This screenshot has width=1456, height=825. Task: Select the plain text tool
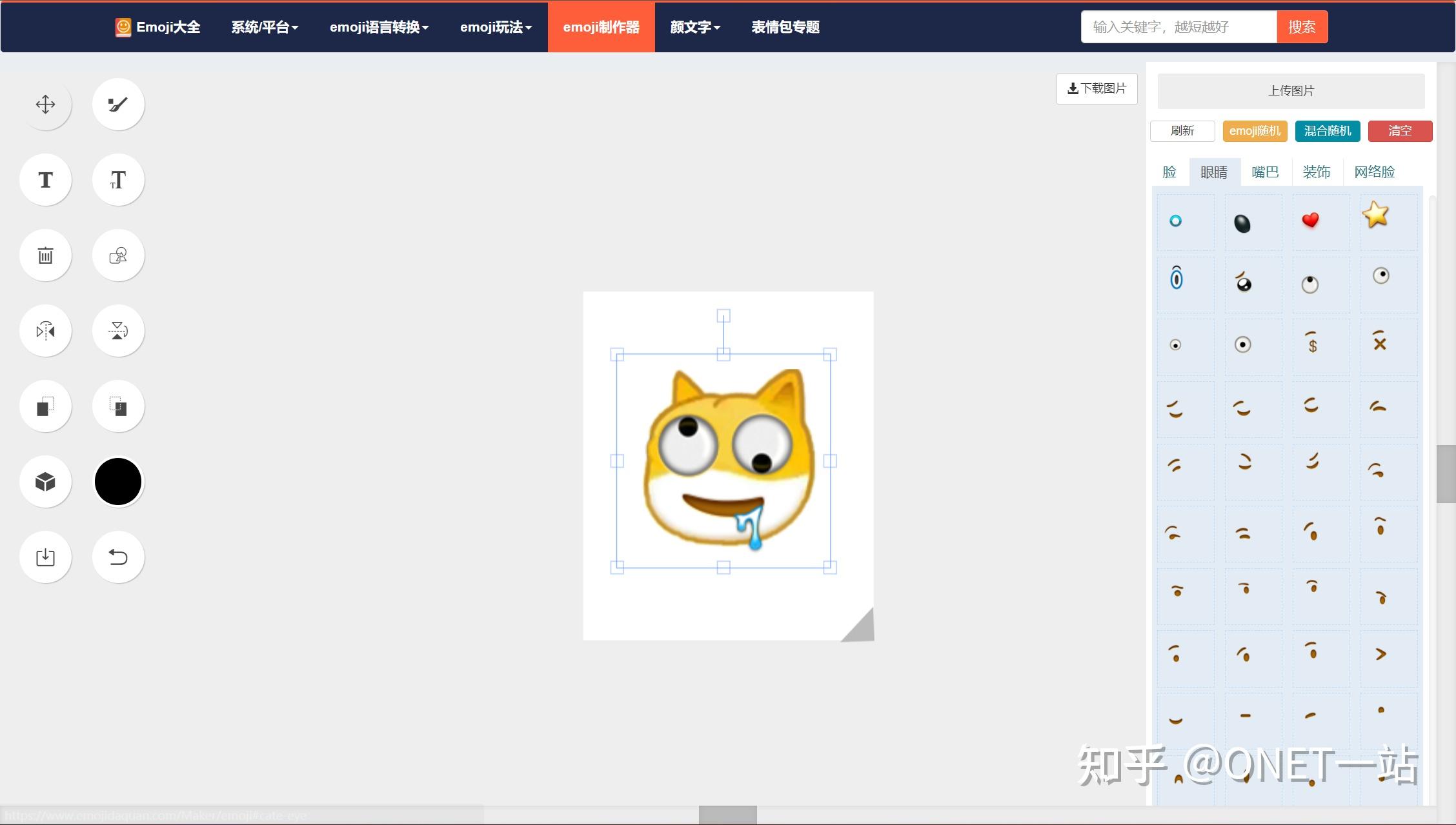45,179
